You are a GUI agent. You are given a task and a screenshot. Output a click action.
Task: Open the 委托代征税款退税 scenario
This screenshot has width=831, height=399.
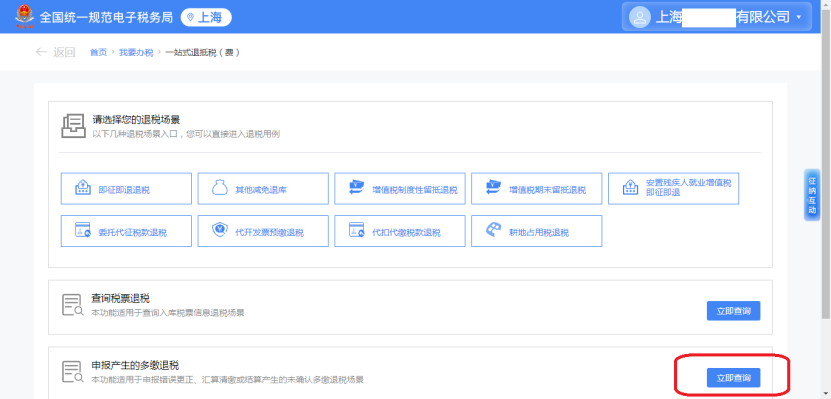(126, 231)
